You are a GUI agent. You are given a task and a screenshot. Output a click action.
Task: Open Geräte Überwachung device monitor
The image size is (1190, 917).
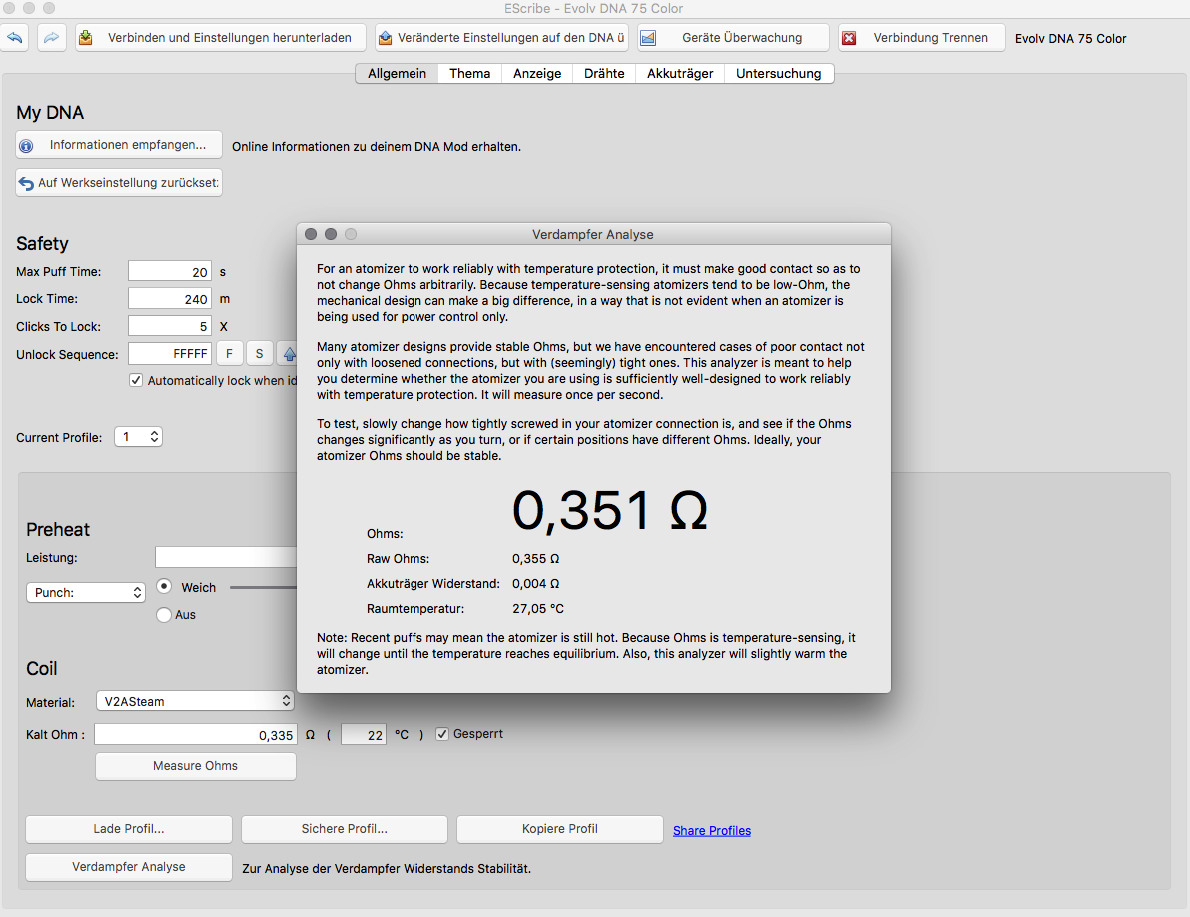pyautogui.click(x=733, y=38)
